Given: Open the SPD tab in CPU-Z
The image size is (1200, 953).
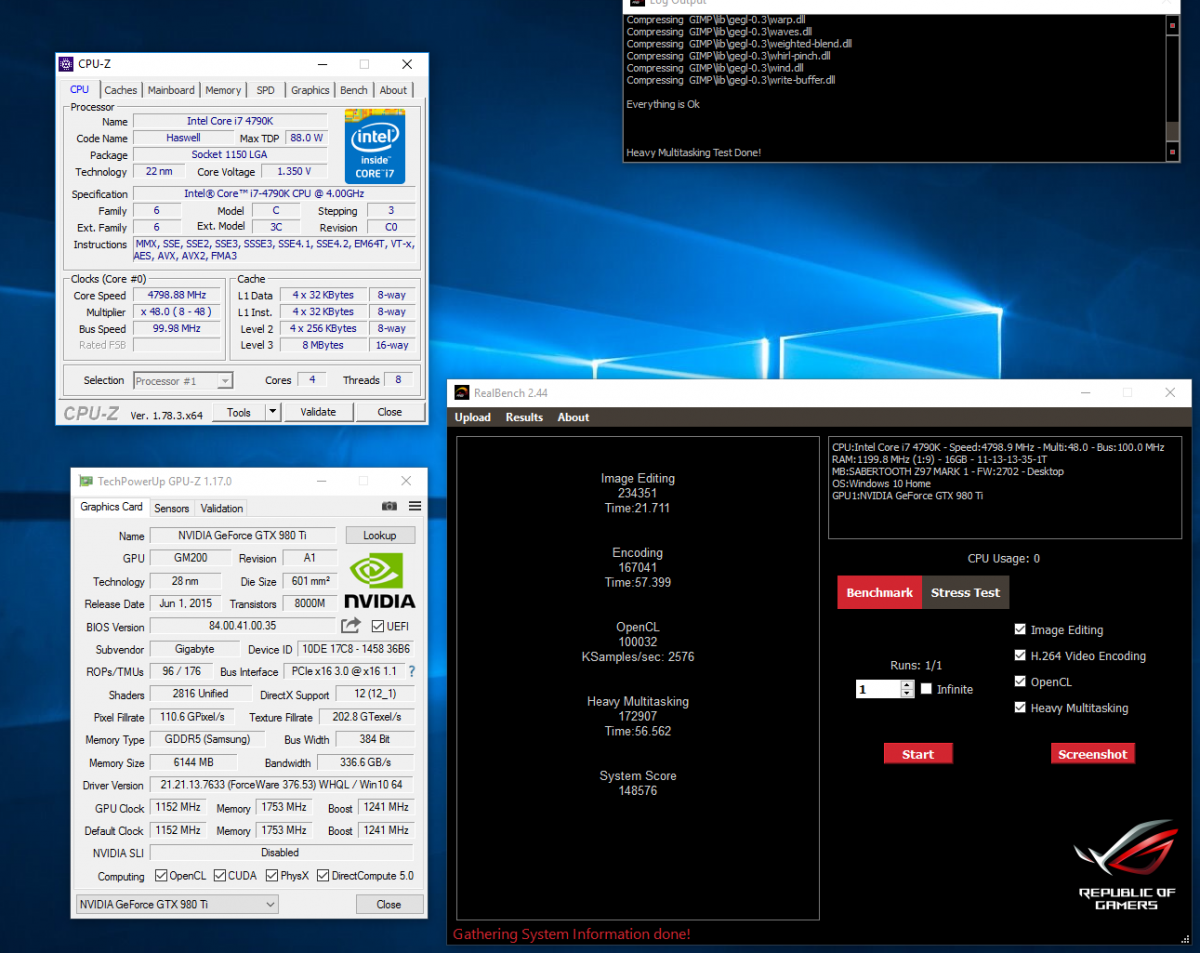Looking at the screenshot, I should click(265, 90).
